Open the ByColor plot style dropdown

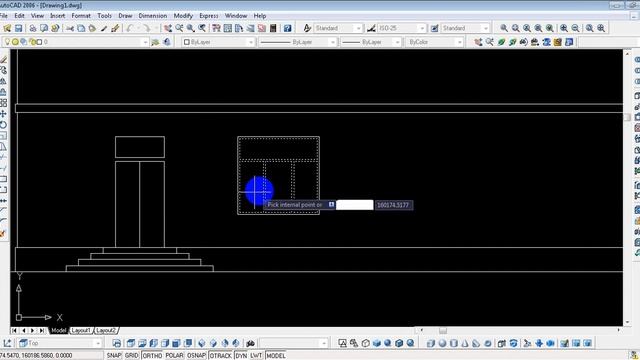tap(434, 42)
